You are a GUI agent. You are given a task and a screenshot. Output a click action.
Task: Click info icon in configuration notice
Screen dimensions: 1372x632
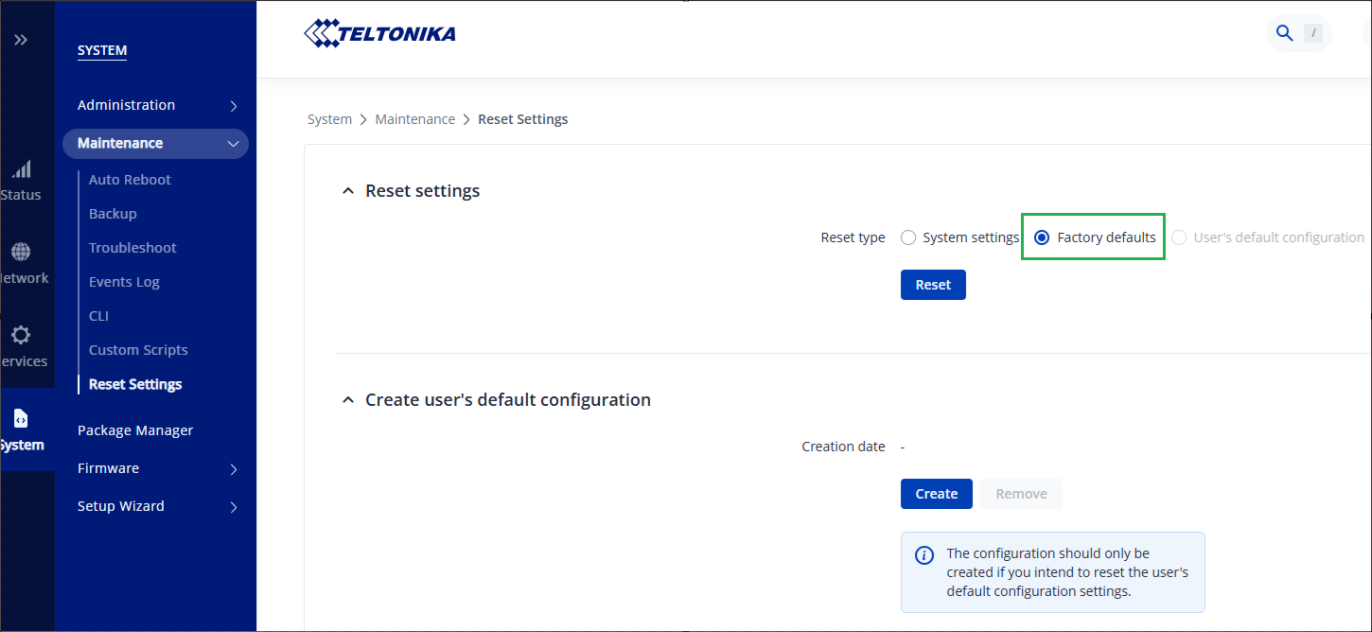tap(926, 554)
